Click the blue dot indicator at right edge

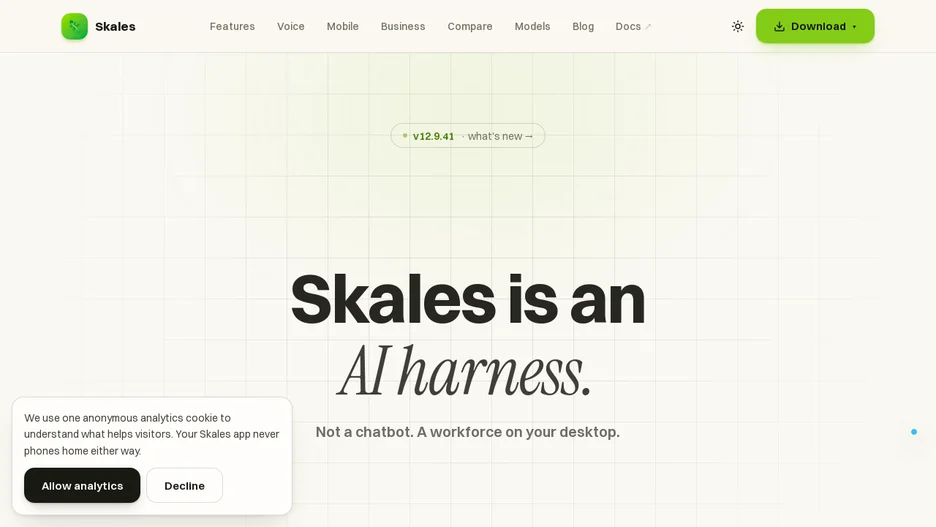point(914,432)
